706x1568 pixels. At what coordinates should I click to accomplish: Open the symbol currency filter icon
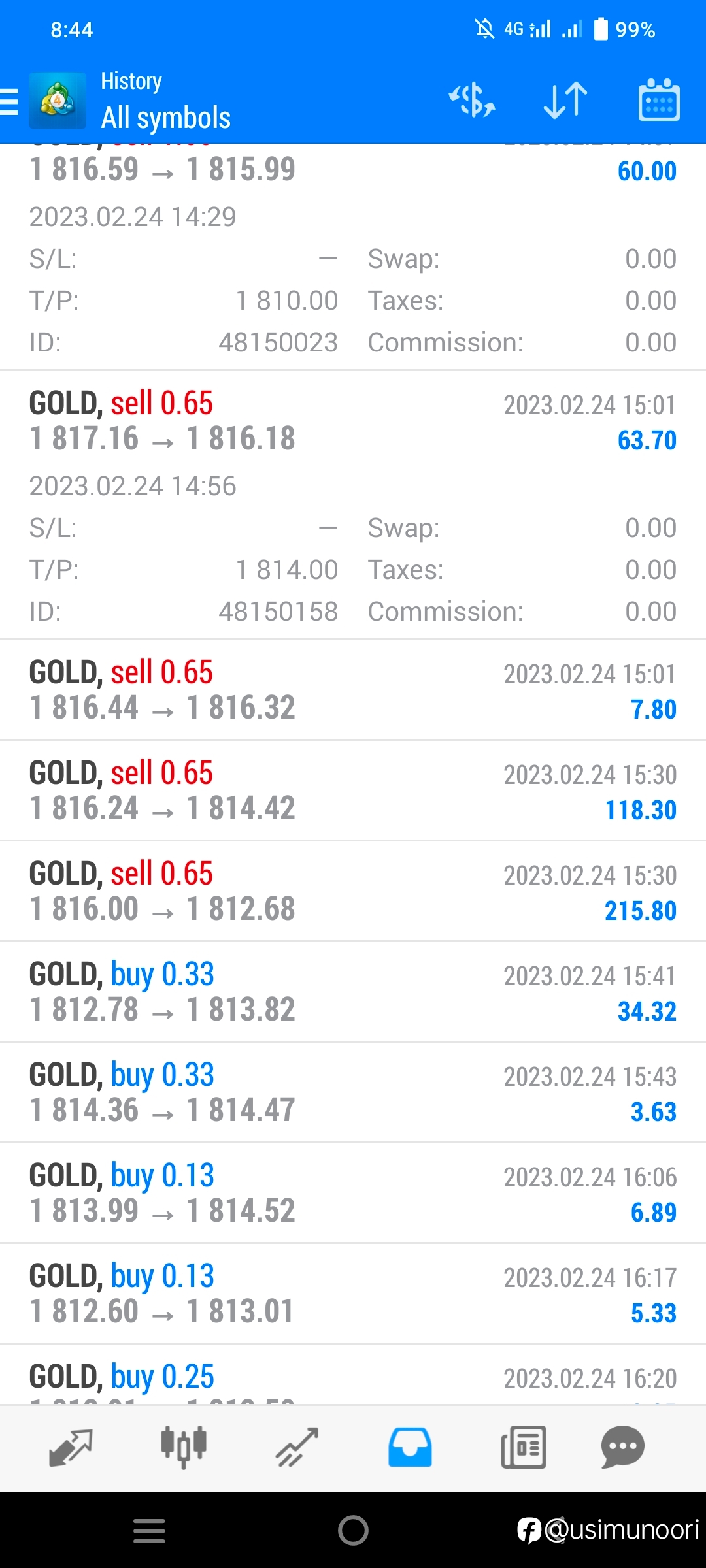point(472,100)
